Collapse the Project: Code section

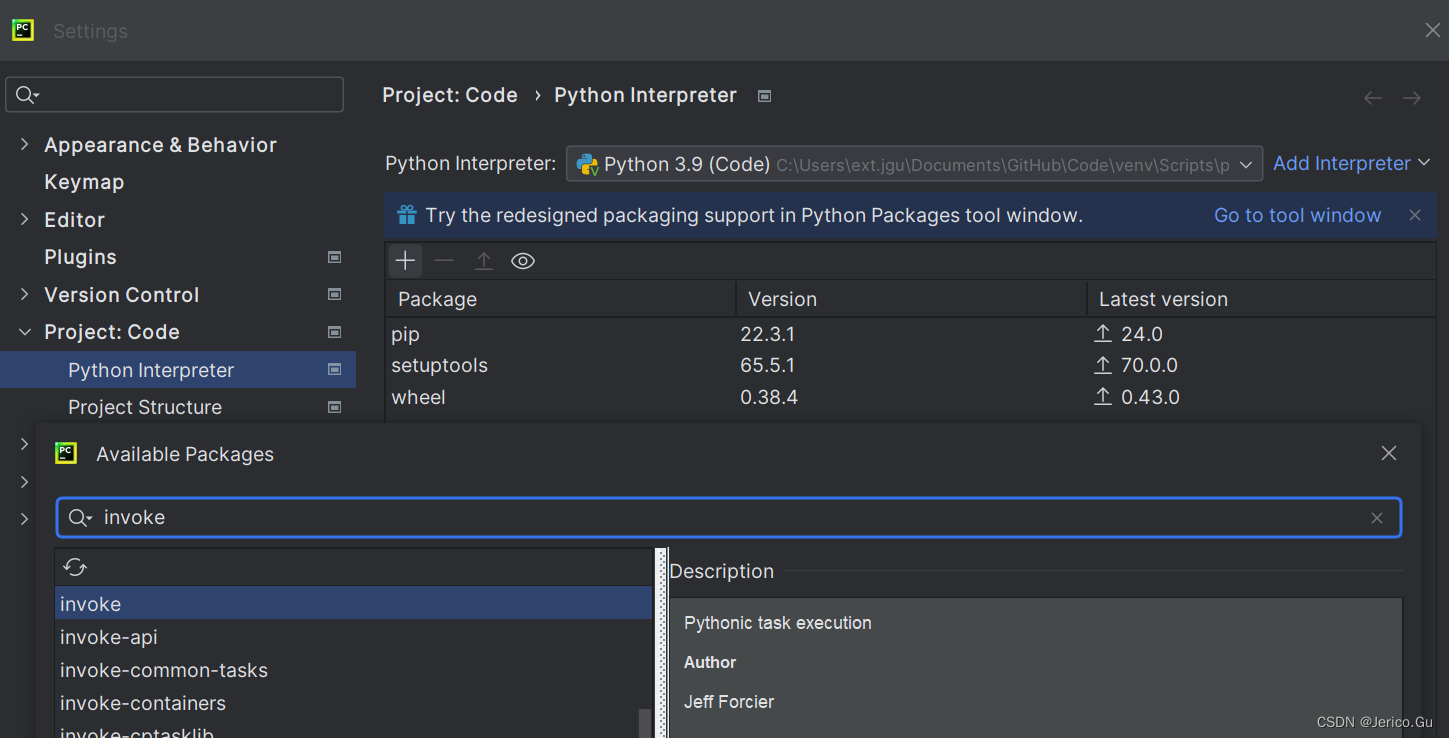[x=25, y=332]
